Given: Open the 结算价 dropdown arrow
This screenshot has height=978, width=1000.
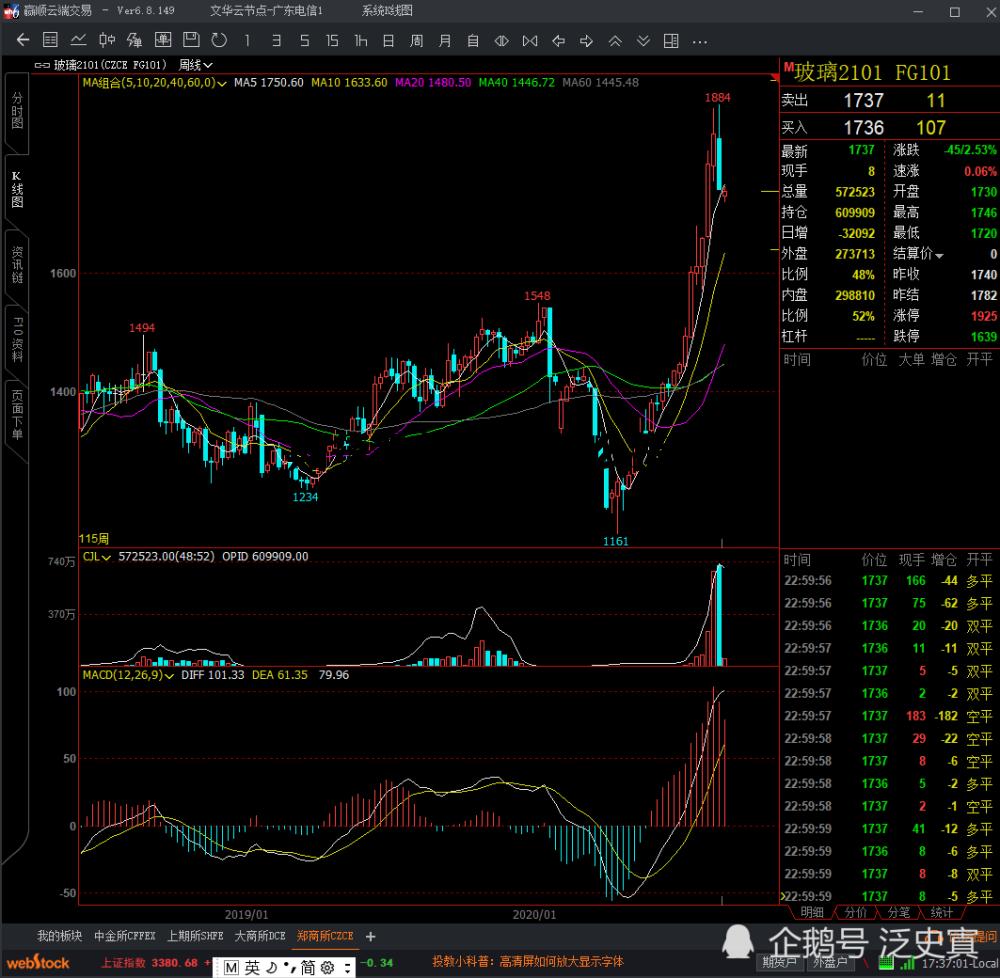Looking at the screenshot, I should (939, 255).
